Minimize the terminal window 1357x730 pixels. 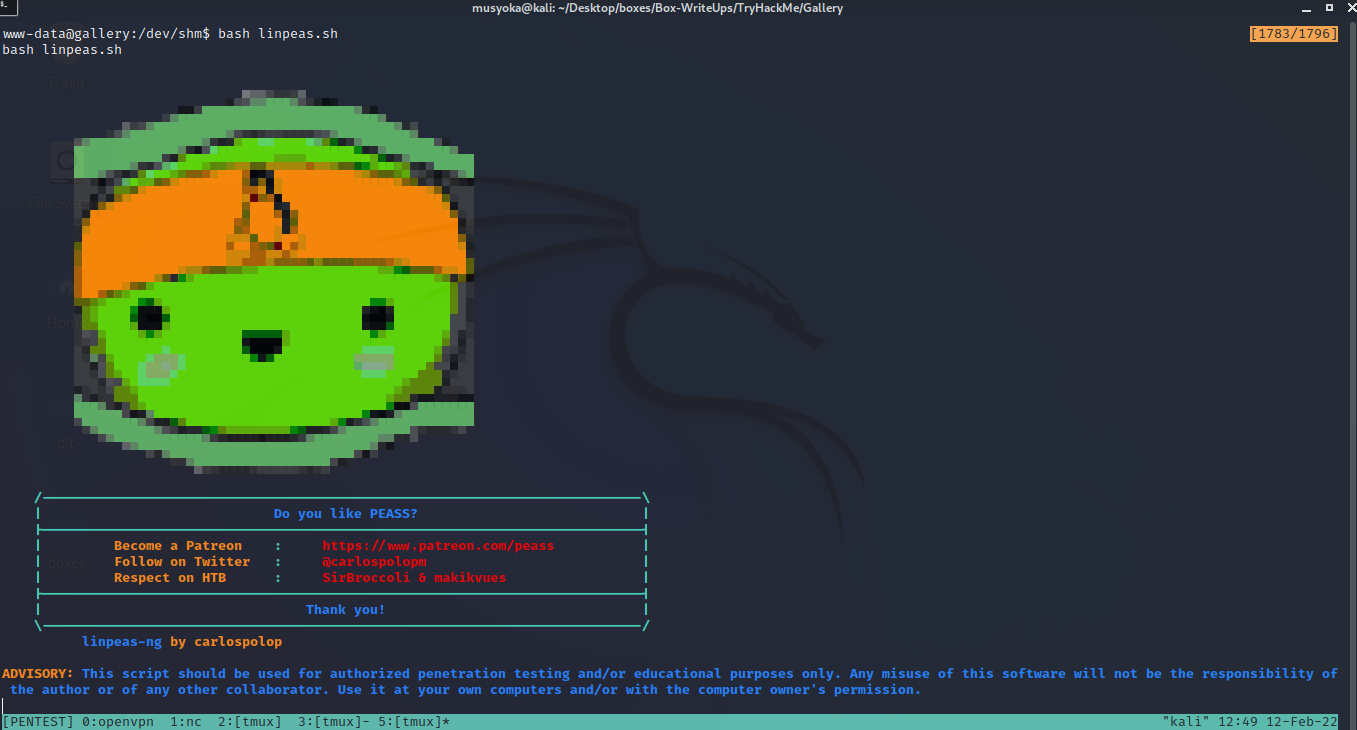[1307, 7]
